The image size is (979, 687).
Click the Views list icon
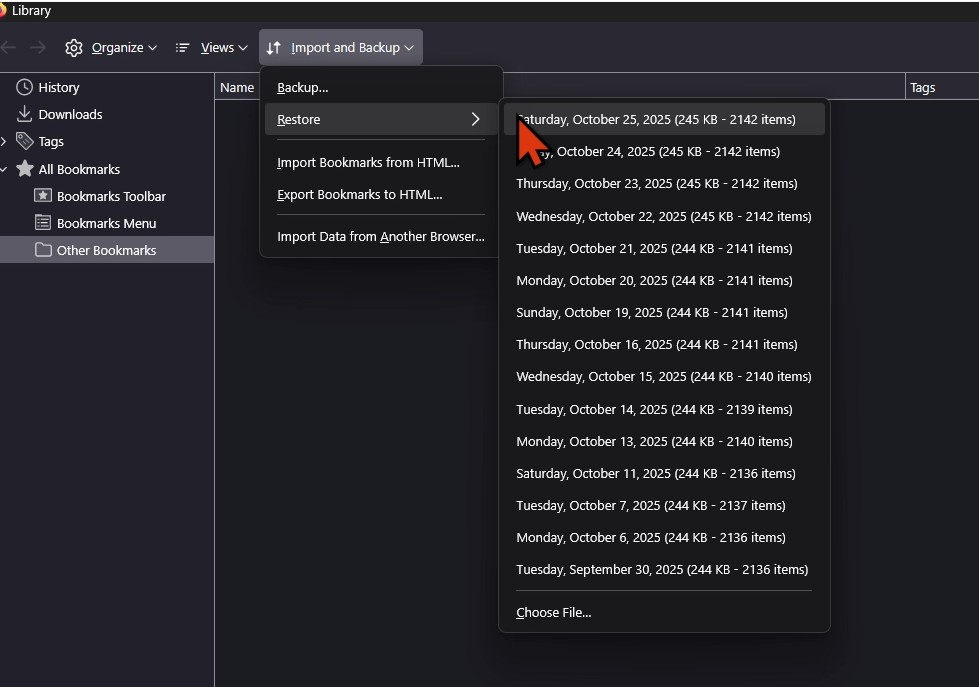pos(182,48)
